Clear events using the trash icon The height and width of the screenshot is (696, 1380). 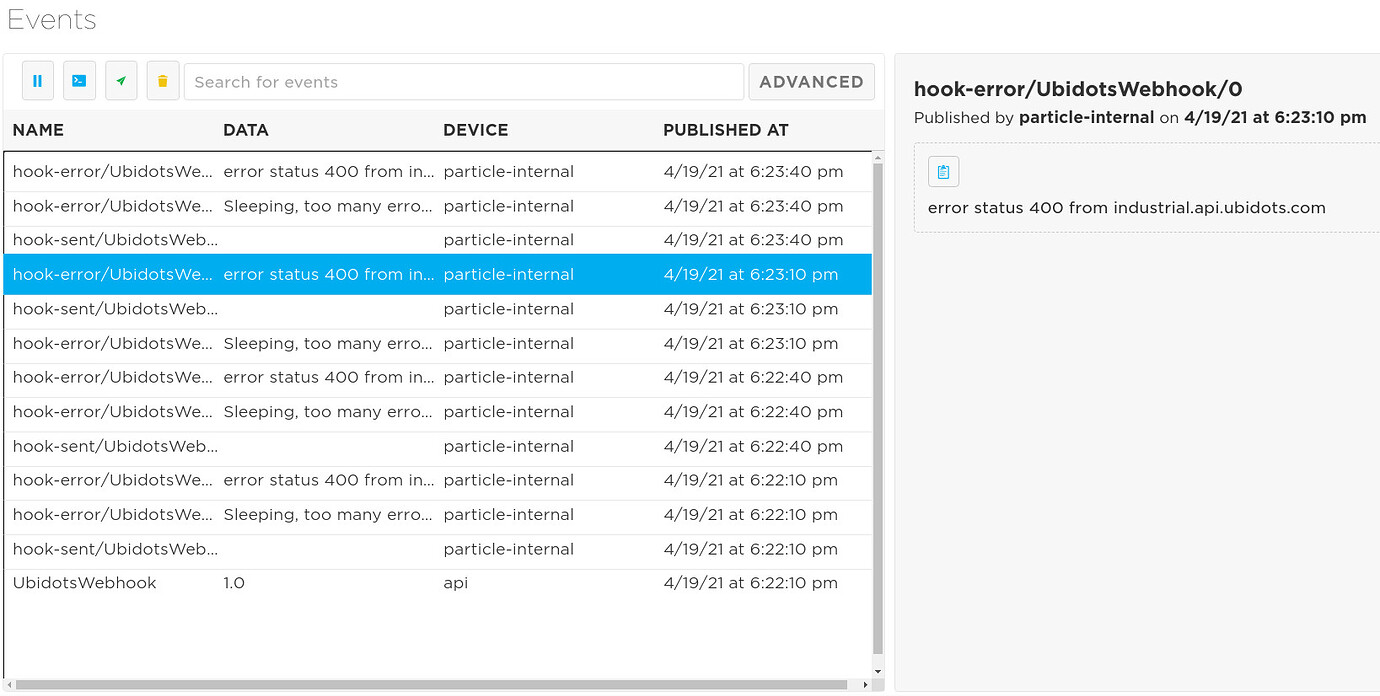162,80
